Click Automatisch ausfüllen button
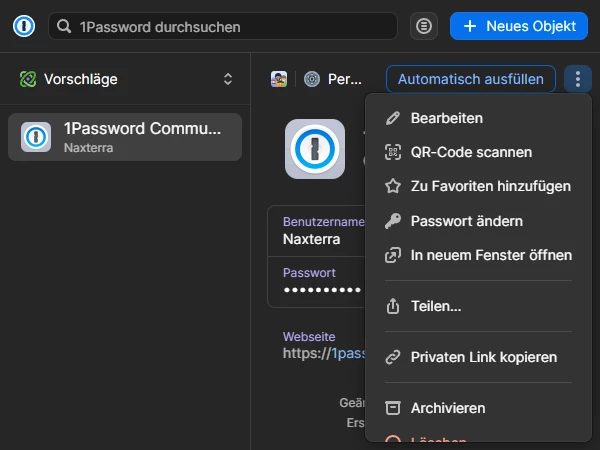 click(471, 79)
